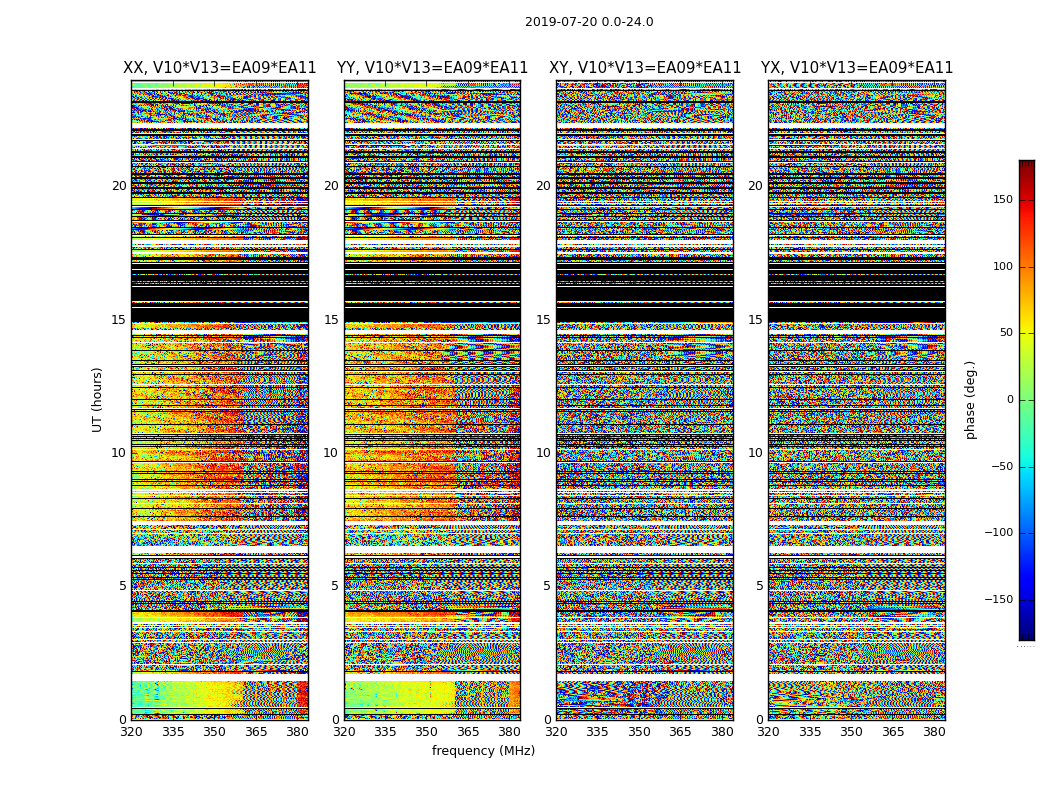The height and width of the screenshot is (800, 1050).
Task: Click the XY phase waterfall plot
Action: pyautogui.click(x=645, y=400)
